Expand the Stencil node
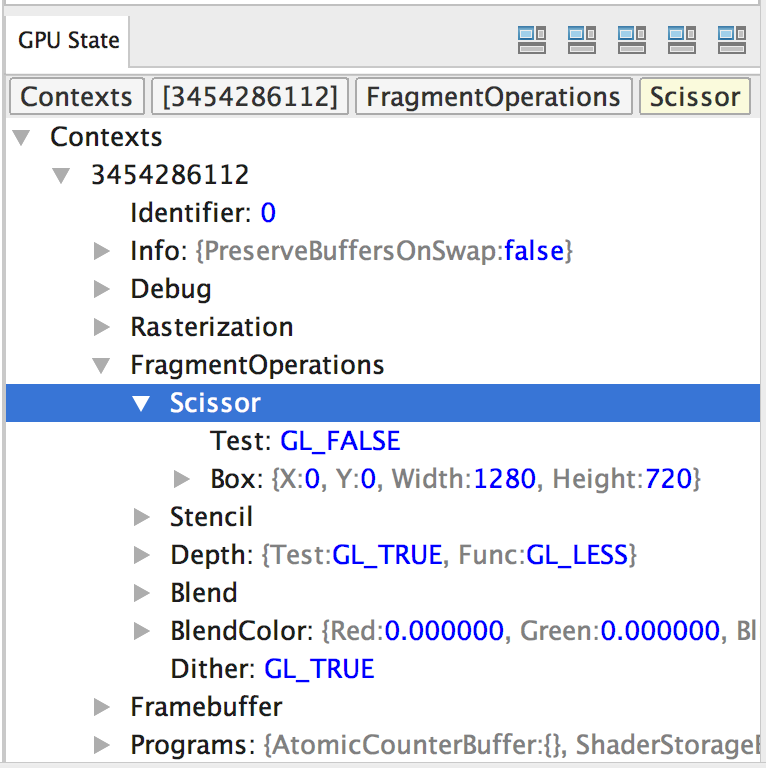Image resolution: width=766 pixels, height=768 pixels. tap(141, 517)
